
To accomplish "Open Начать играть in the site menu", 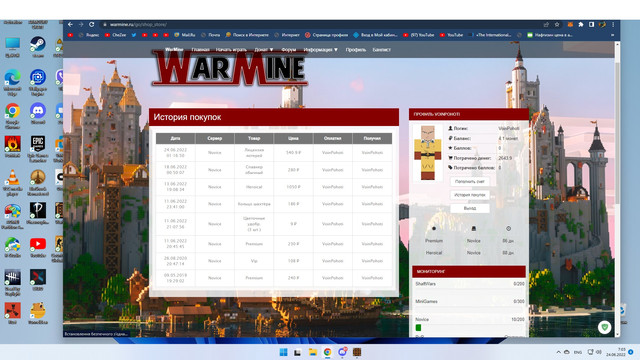I will point(231,50).
